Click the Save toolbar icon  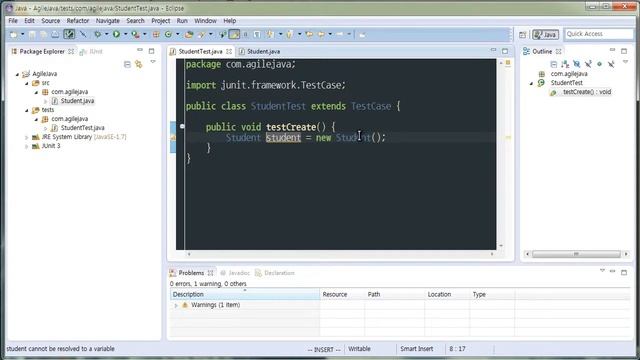pyautogui.click(x=32, y=34)
